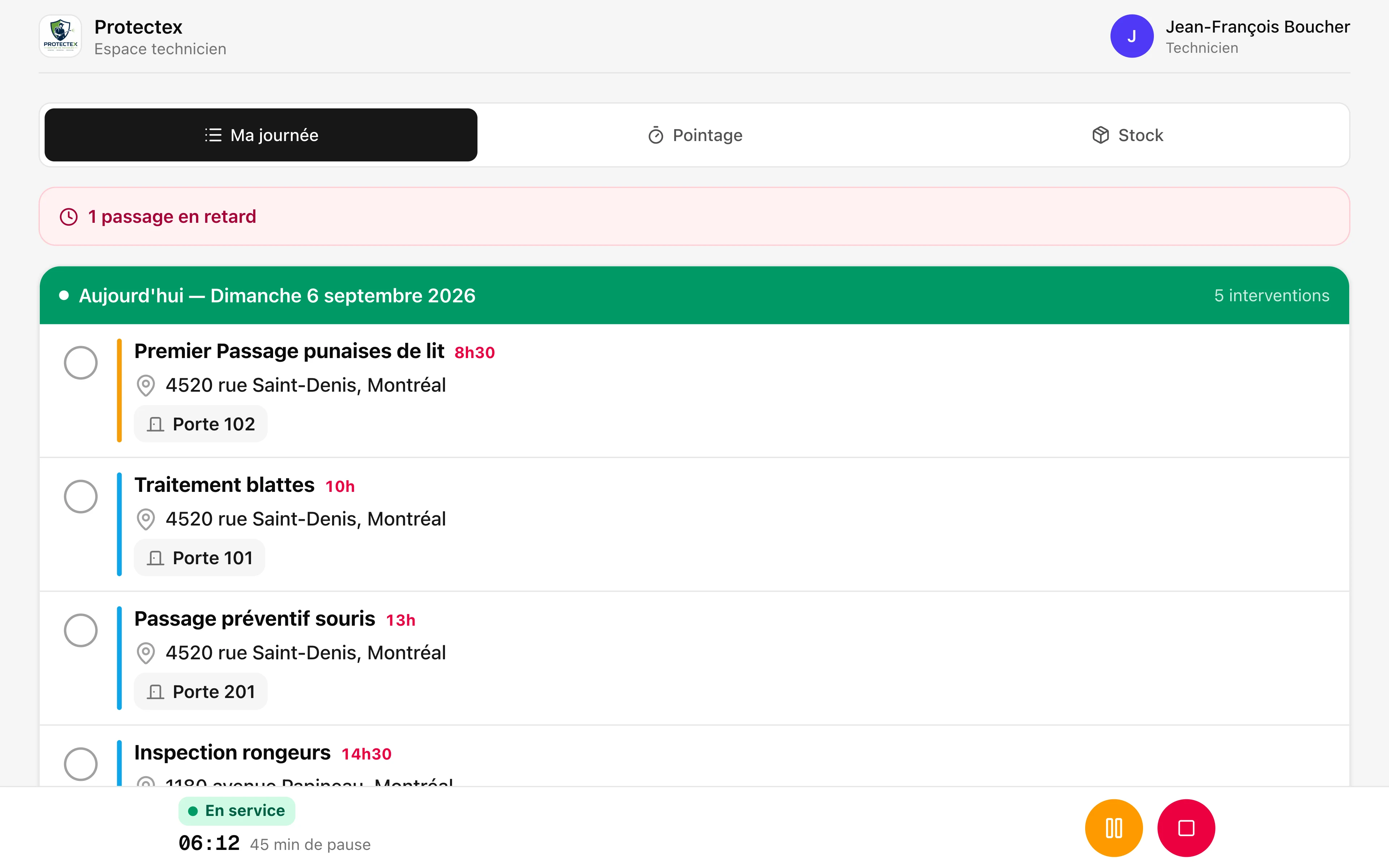Pause the service timer
The image size is (1389, 868).
1113,828
